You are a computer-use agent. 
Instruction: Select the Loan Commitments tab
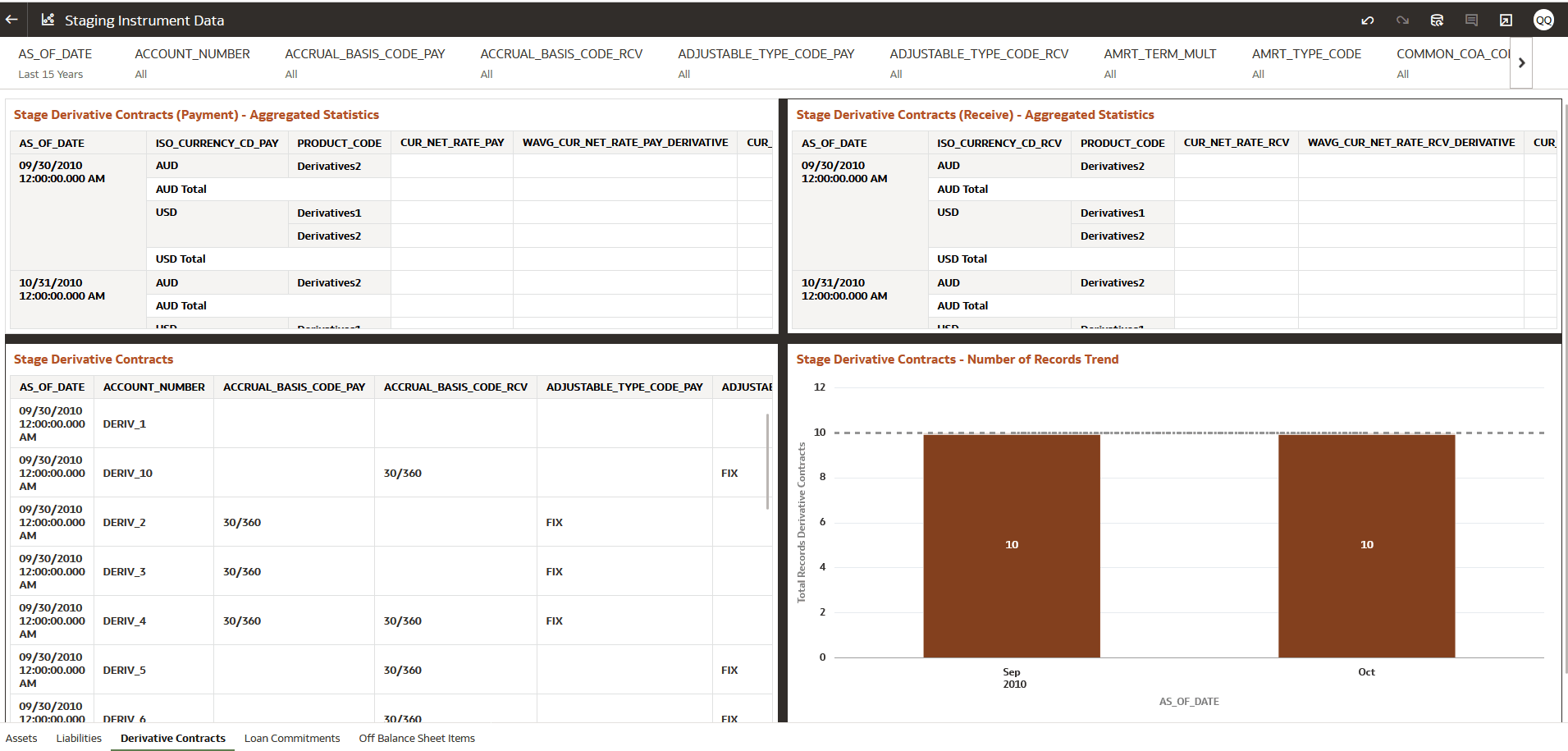[291, 738]
